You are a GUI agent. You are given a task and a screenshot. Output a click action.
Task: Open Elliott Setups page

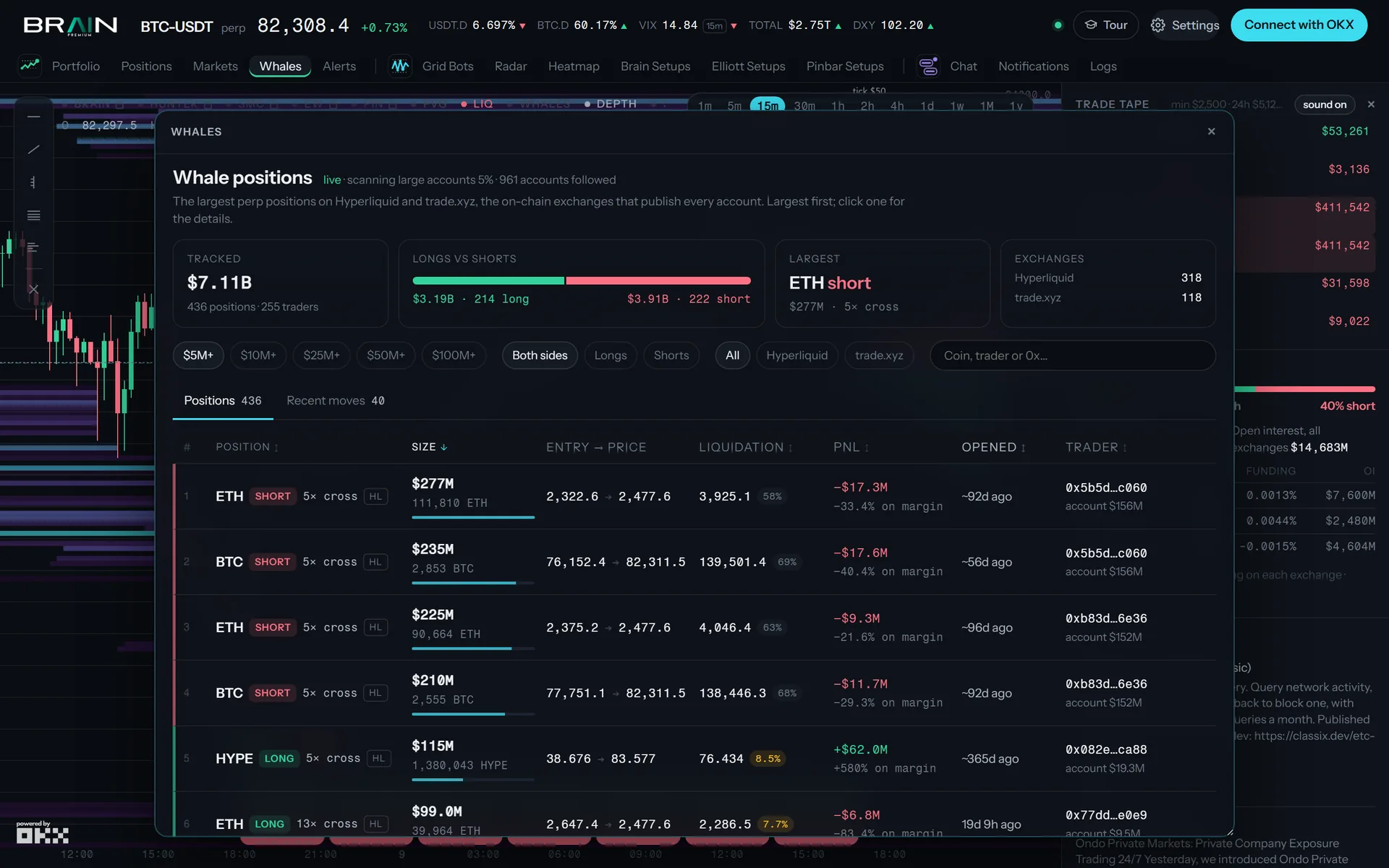click(748, 66)
